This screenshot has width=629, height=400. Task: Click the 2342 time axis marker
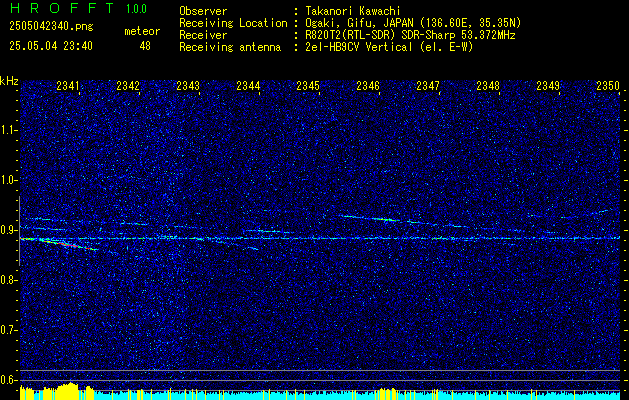(x=128, y=86)
